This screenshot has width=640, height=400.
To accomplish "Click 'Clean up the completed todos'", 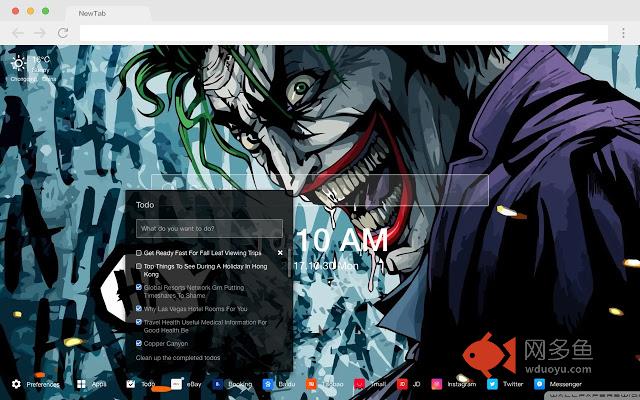I will click(x=178, y=358).
